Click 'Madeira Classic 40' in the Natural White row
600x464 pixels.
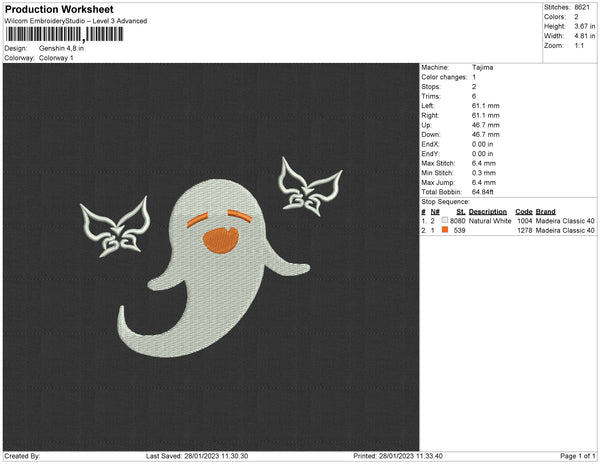coord(565,221)
